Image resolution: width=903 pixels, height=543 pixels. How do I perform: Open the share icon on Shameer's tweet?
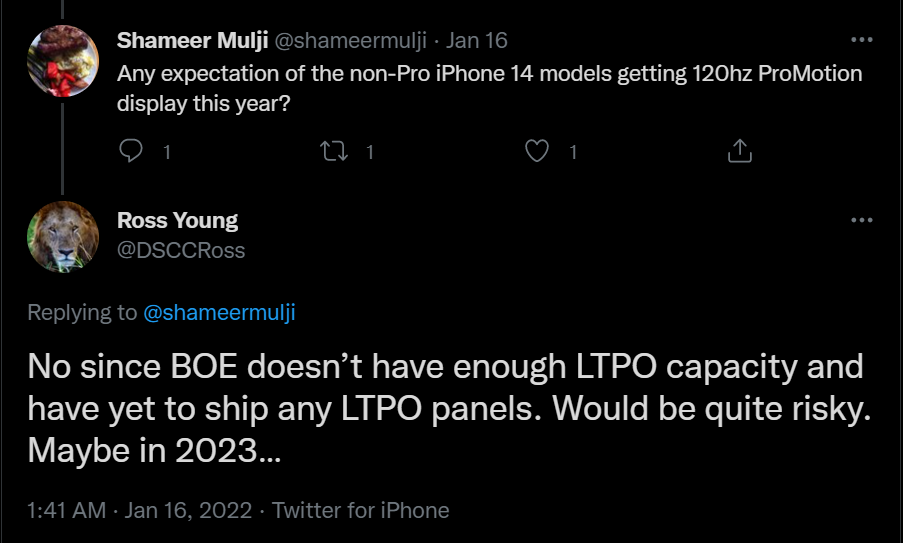tap(739, 151)
